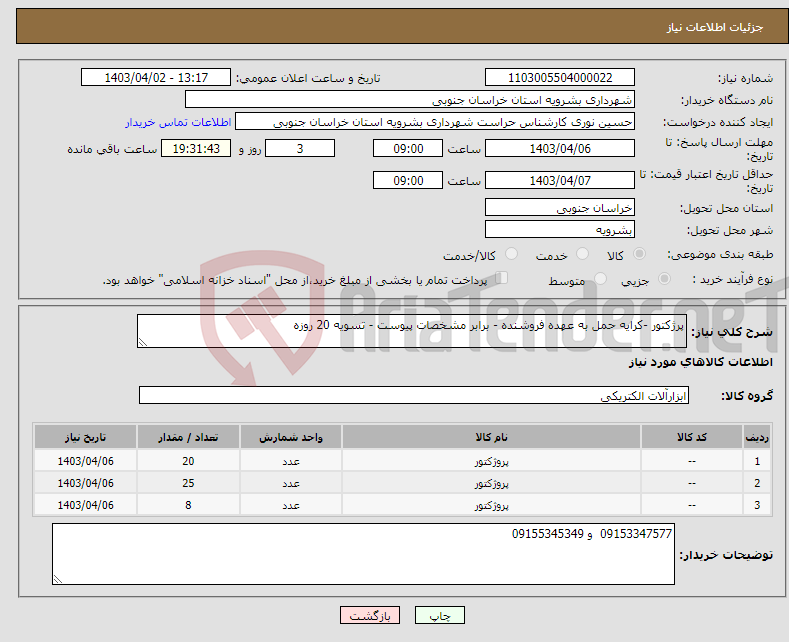Toggle the اسناد خزانه اسلامی payment checkbox

pyautogui.click(x=501, y=278)
